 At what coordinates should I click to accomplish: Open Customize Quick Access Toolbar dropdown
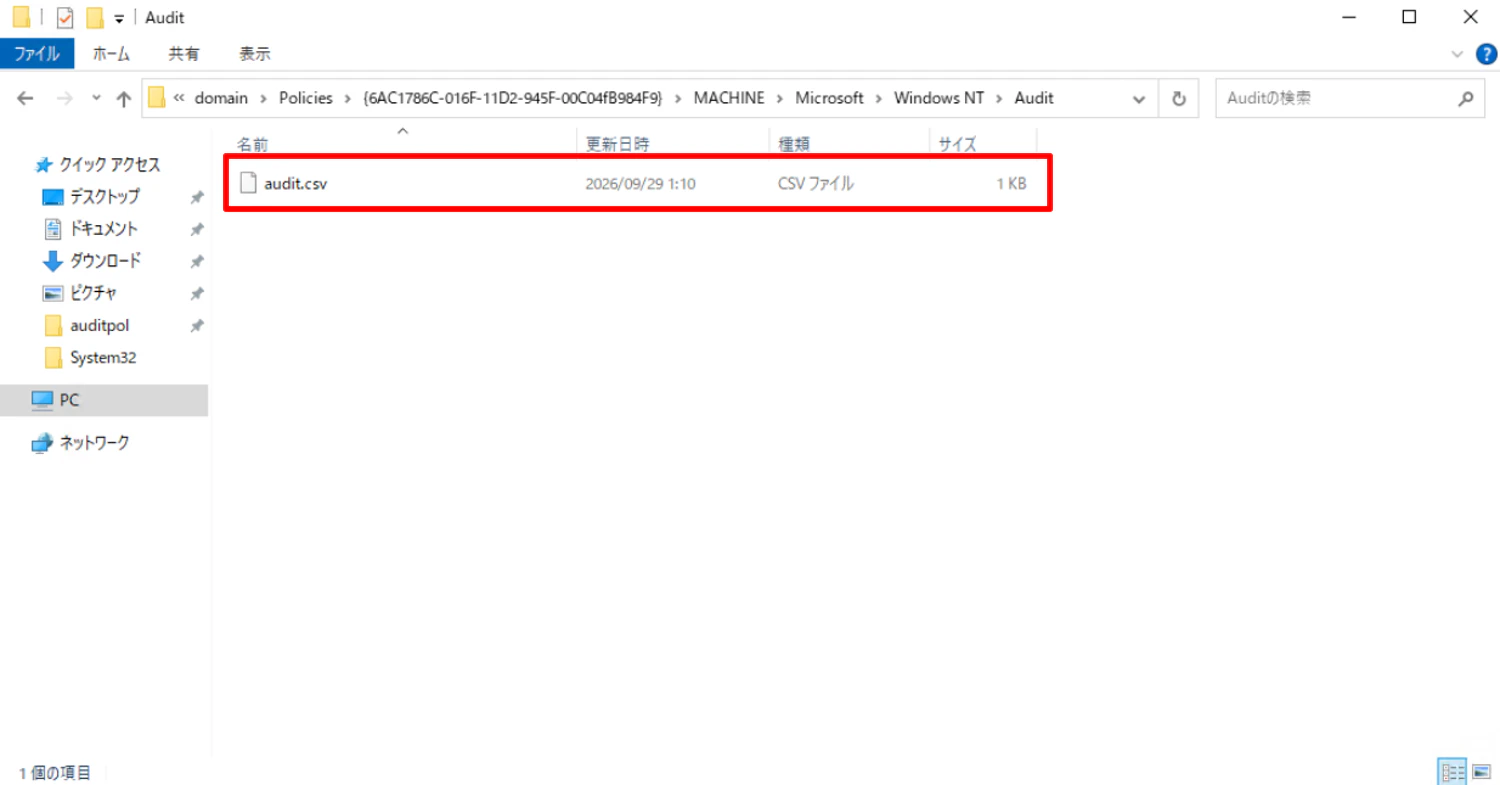point(119,18)
